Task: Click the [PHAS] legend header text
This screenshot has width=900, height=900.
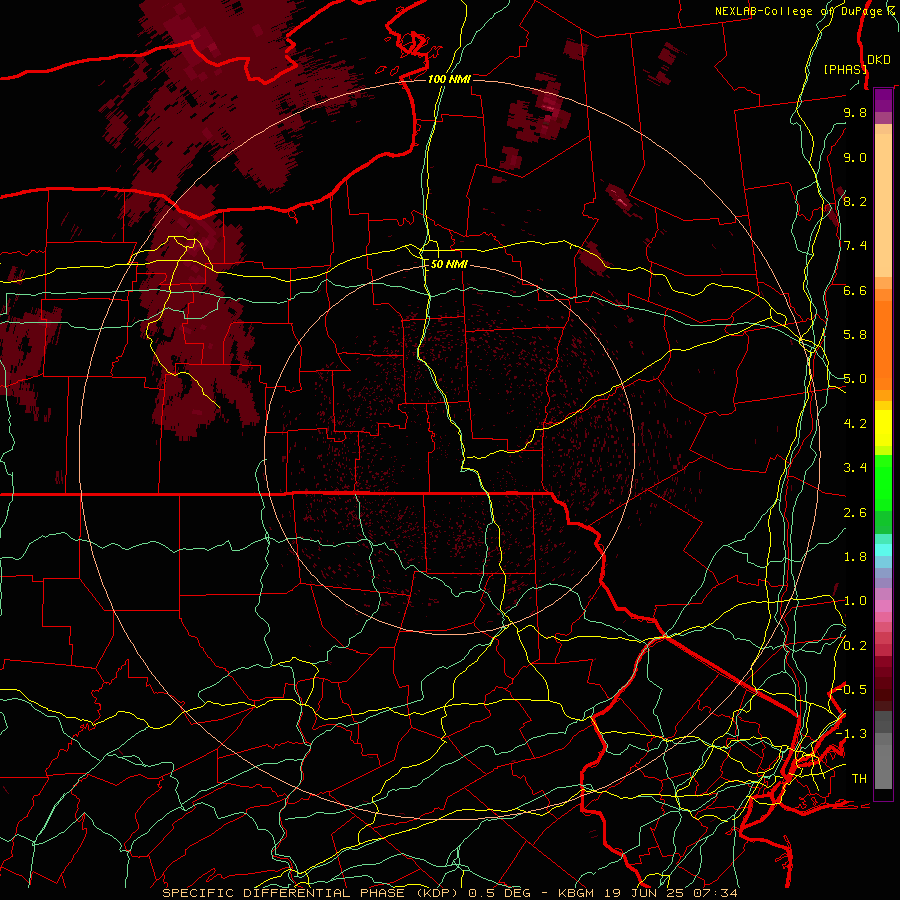Action: click(845, 69)
